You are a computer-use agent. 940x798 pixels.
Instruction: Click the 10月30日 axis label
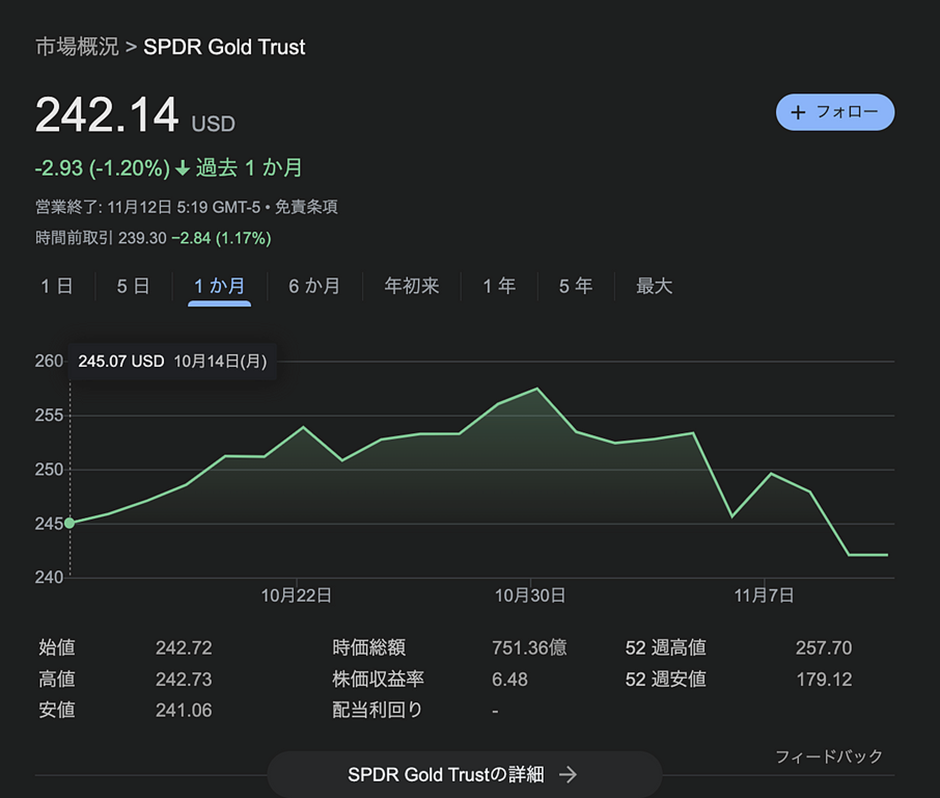pos(530,595)
